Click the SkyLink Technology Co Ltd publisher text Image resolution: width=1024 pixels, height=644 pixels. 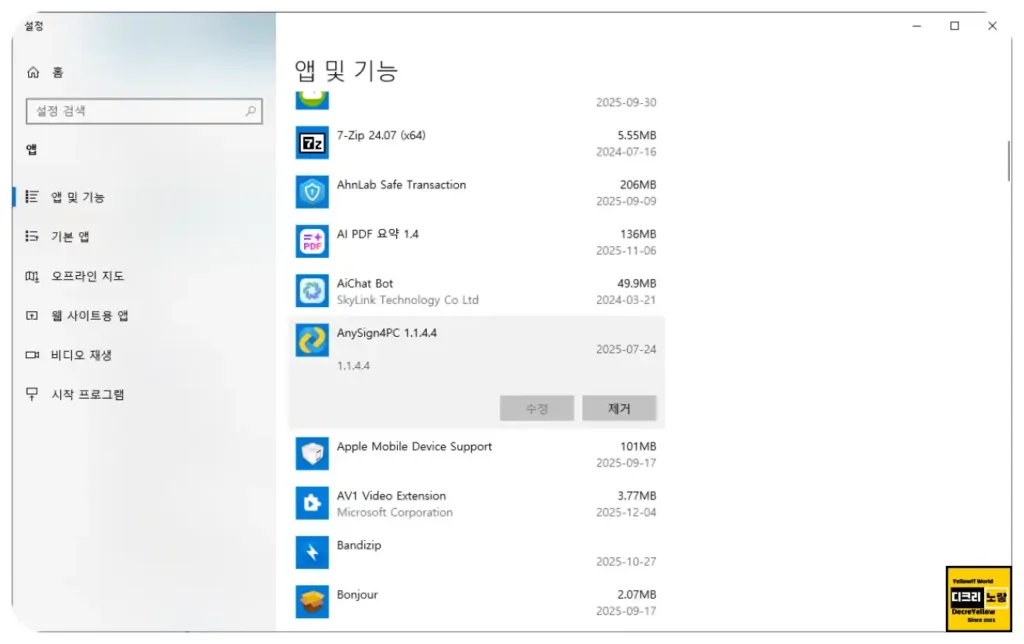(x=408, y=300)
